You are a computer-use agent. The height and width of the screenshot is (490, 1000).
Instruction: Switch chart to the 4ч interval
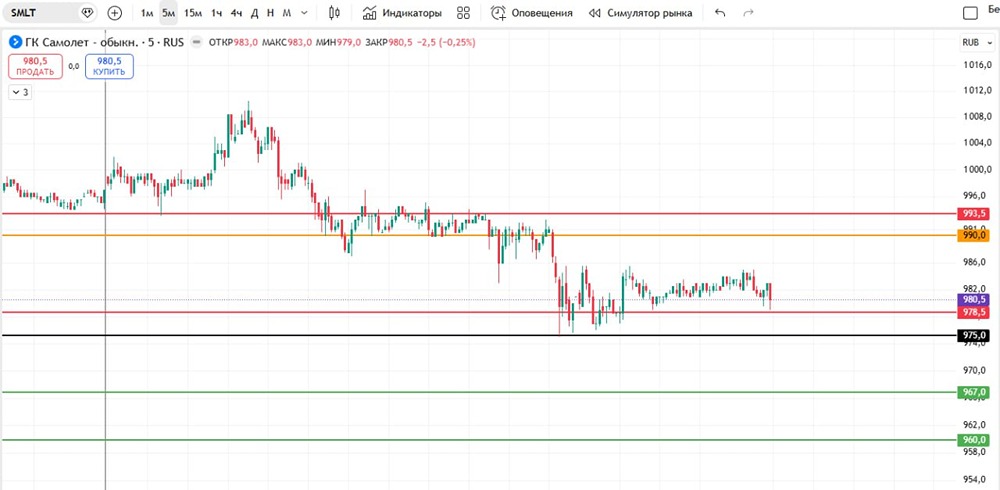click(x=237, y=13)
